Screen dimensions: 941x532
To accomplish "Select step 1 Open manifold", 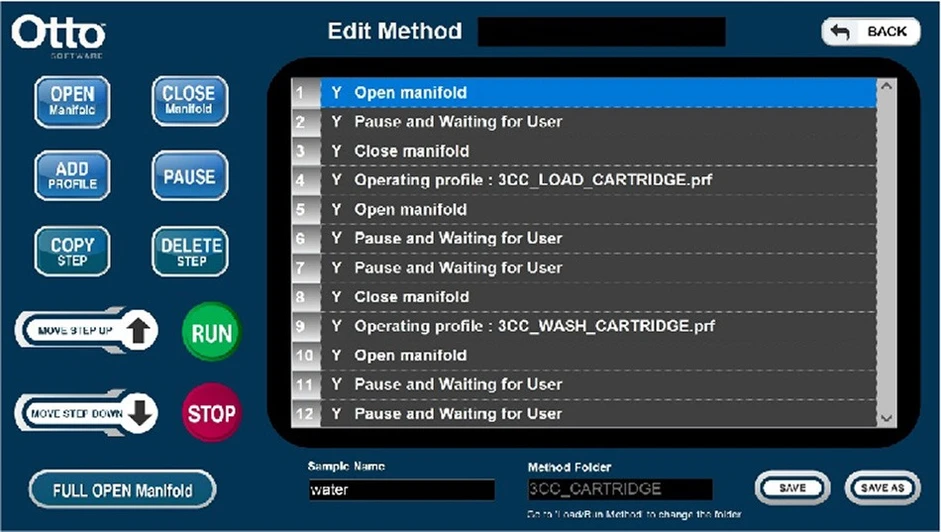I will point(584,92).
